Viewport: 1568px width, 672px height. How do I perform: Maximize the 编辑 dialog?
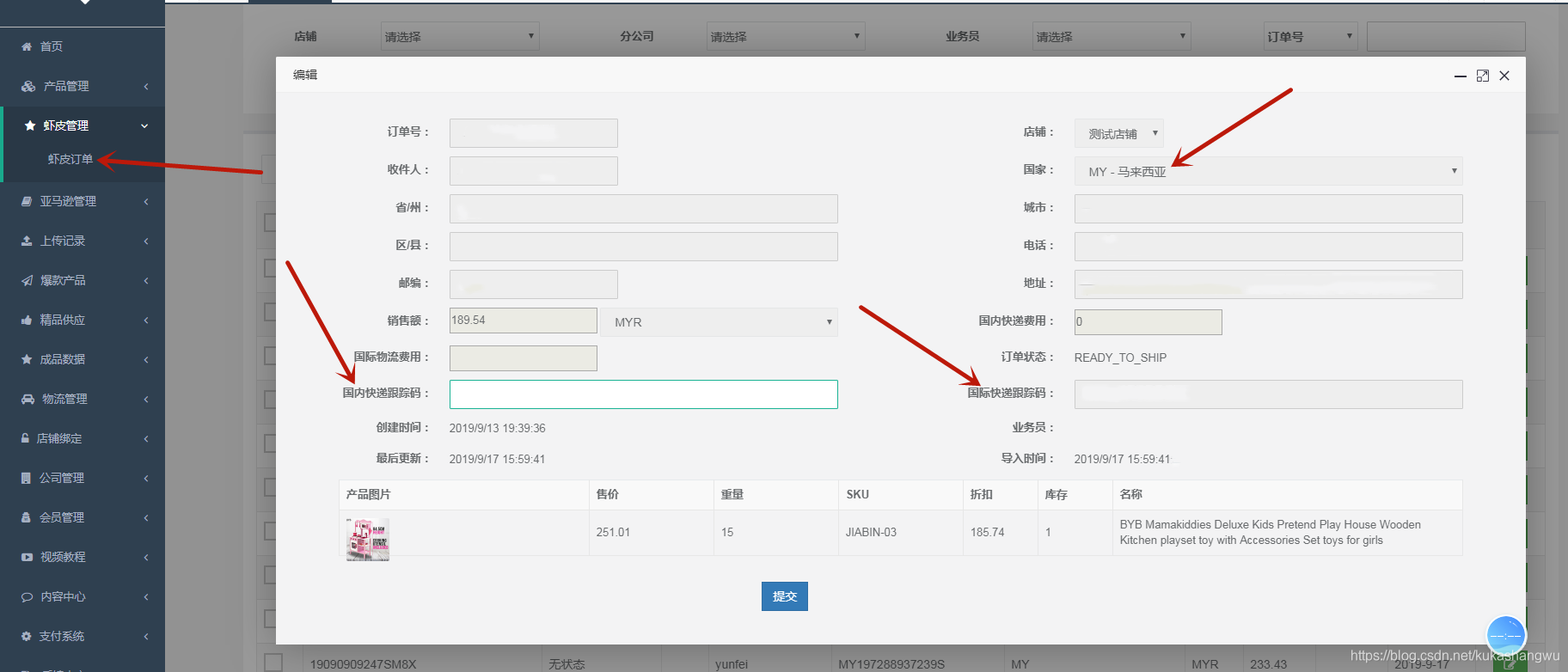click(1483, 76)
